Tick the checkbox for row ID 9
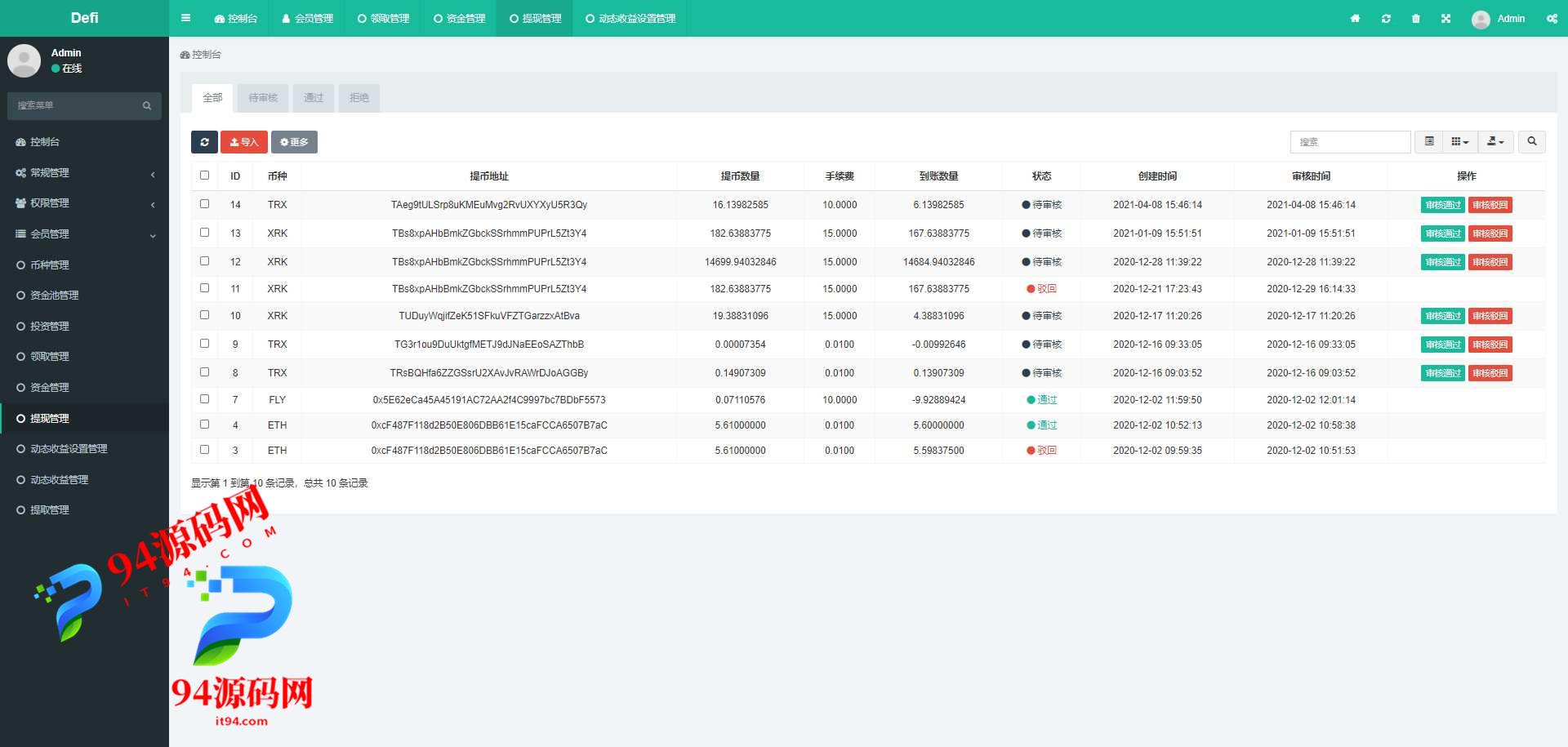1568x747 pixels. click(x=204, y=344)
